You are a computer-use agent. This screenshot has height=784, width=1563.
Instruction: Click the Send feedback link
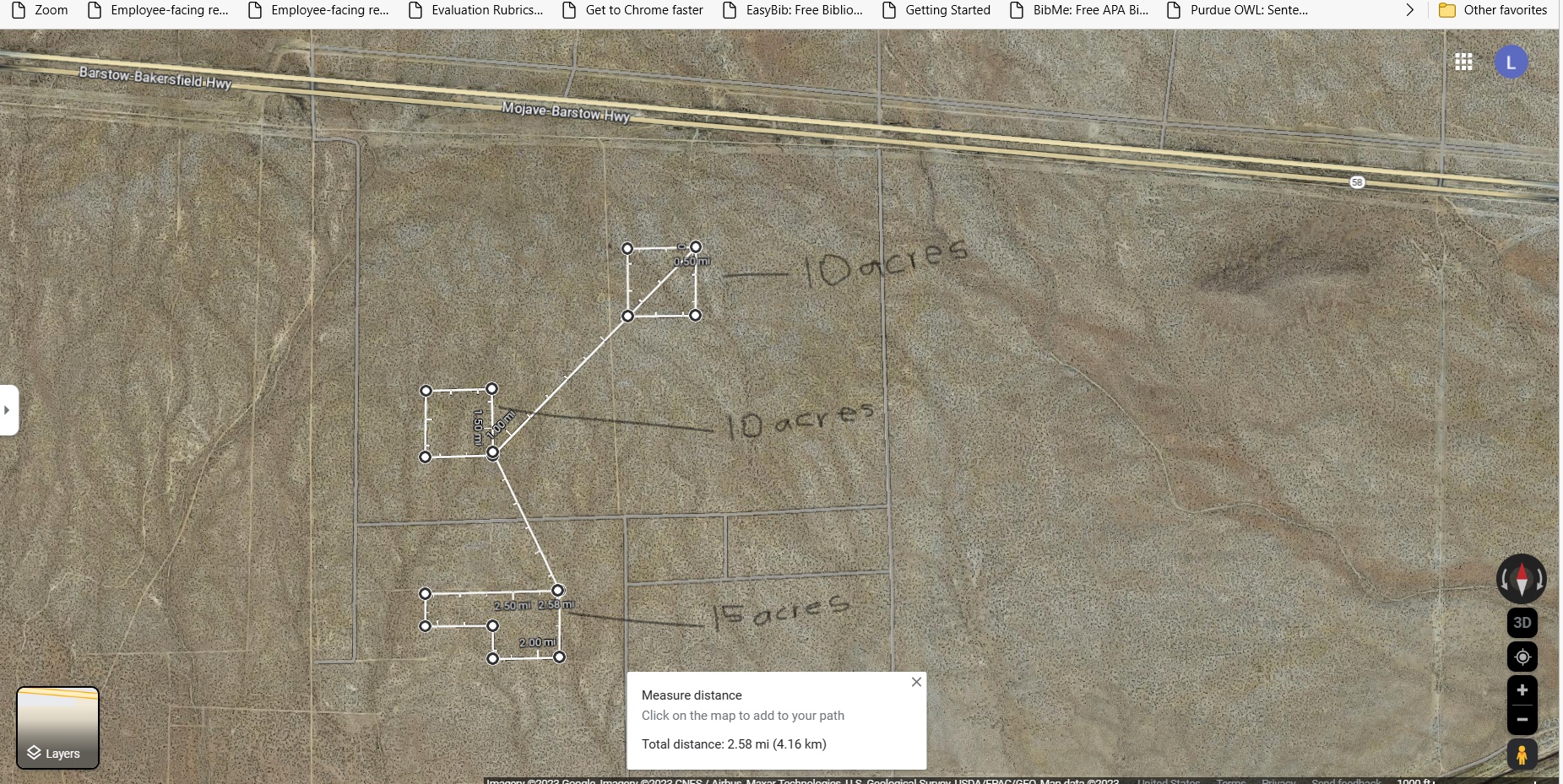point(1348,781)
